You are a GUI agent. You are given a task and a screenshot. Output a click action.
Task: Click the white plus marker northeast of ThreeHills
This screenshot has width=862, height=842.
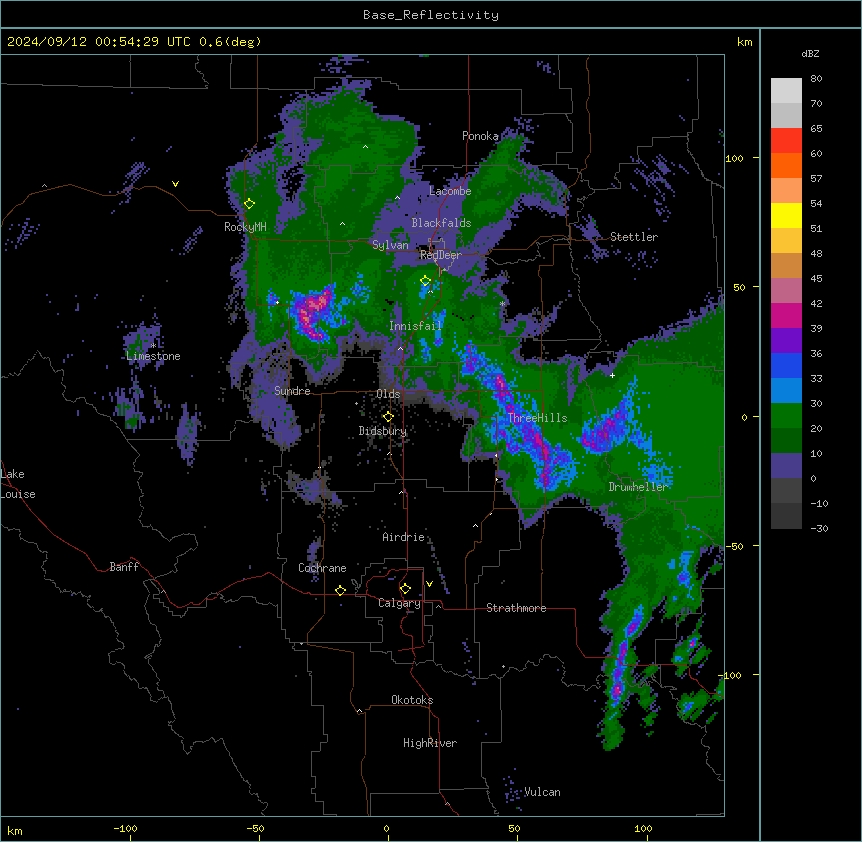612,375
